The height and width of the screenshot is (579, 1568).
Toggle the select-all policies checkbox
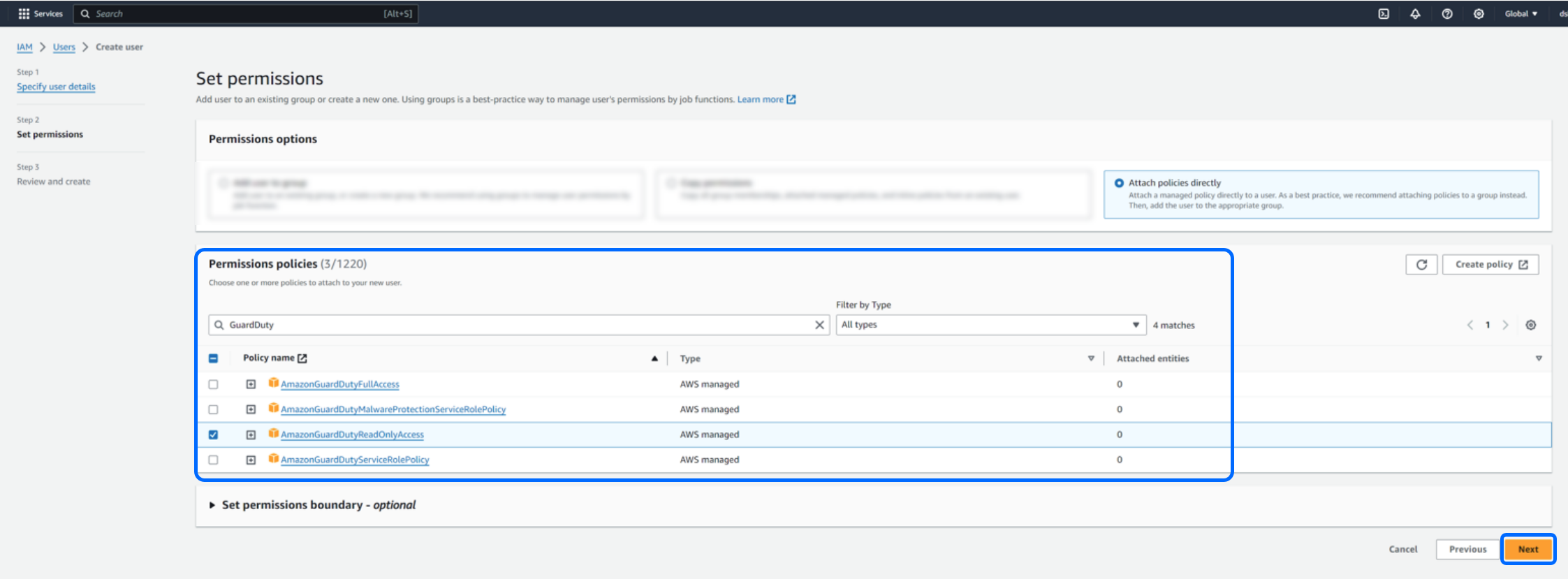pos(214,358)
